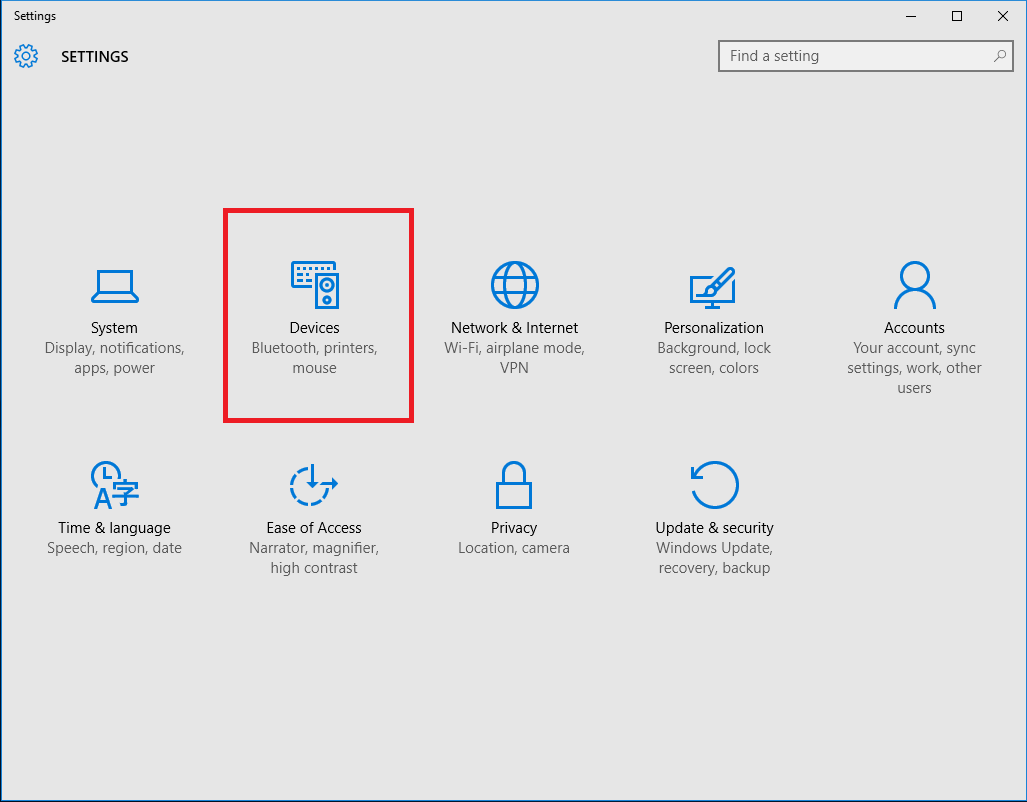Click the Accounts label text
The height and width of the screenshot is (802, 1027).
tap(914, 328)
